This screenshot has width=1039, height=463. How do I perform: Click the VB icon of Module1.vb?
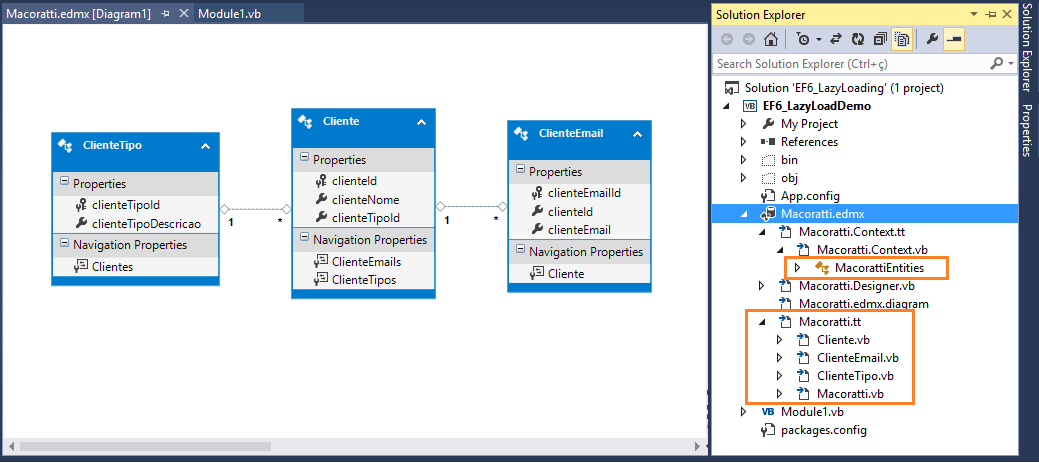(768, 412)
